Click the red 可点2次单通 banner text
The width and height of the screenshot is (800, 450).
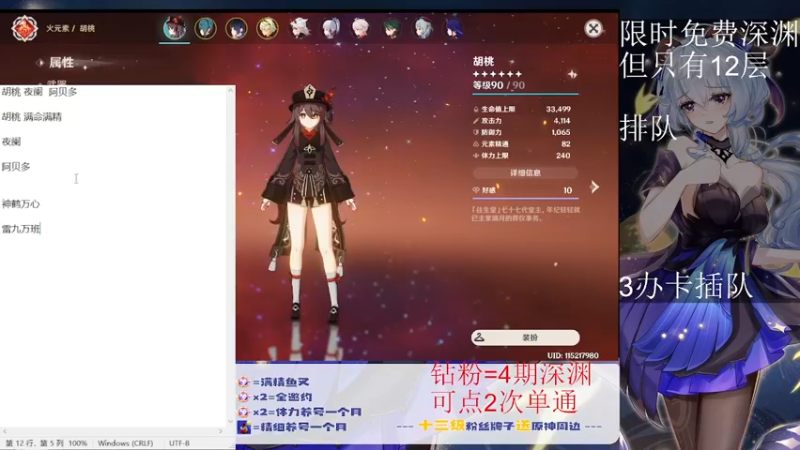[505, 402]
